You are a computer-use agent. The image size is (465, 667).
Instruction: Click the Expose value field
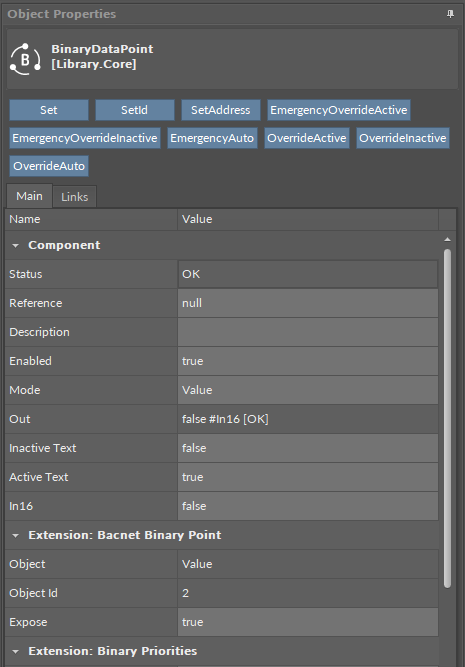tap(308, 622)
